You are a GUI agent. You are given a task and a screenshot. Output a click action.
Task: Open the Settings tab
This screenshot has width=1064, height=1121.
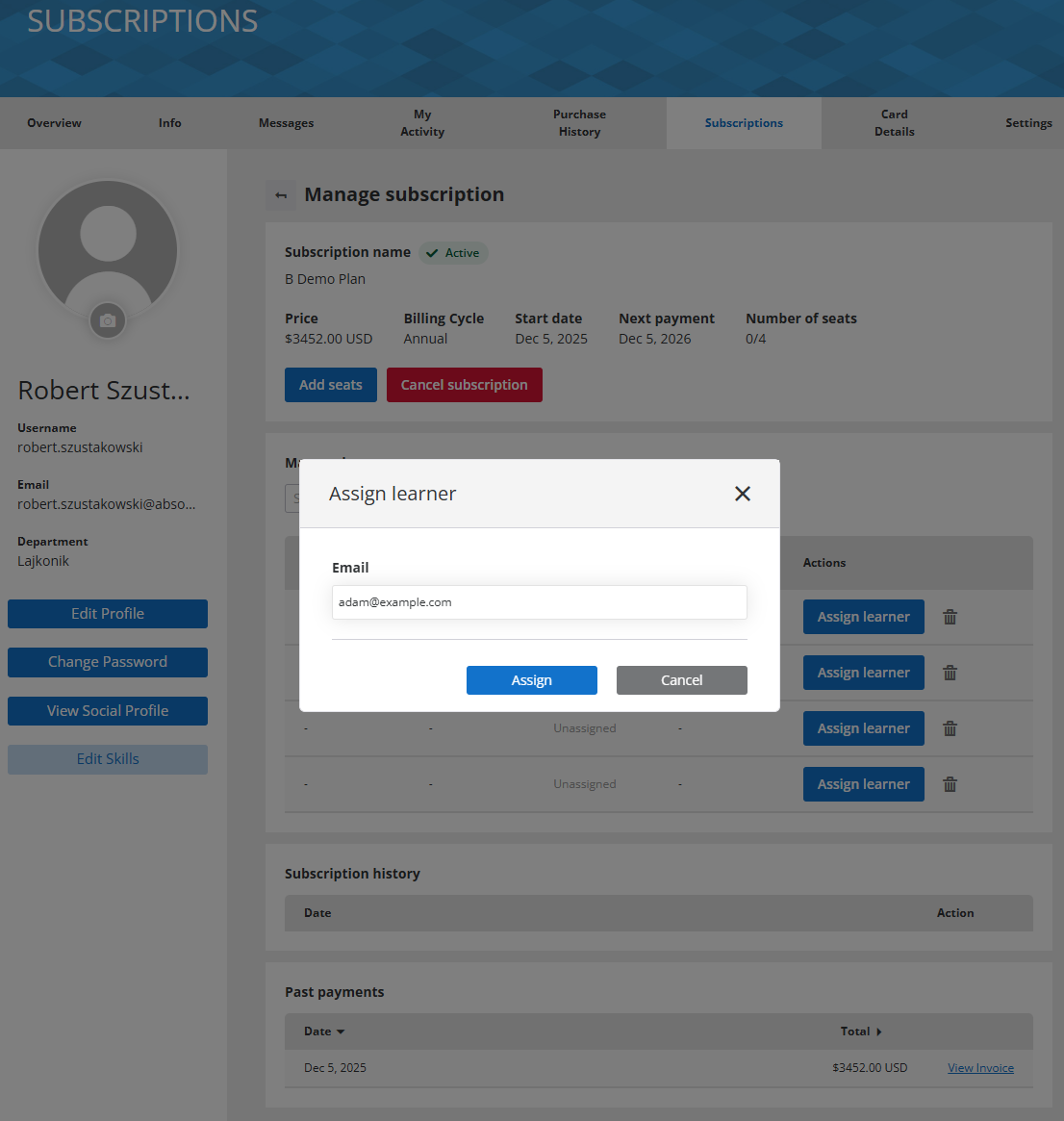tap(1028, 123)
